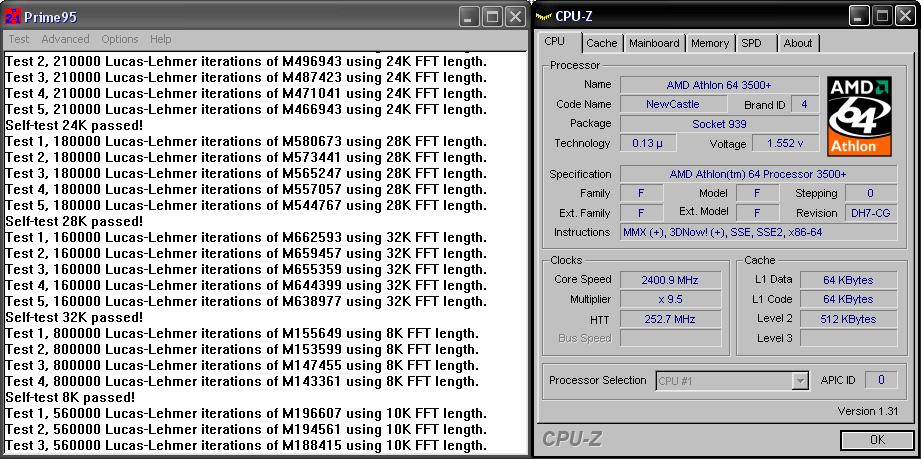The image size is (921, 459).
Task: Click the 'Self-test 8K passed!' line
Action: coord(70,397)
